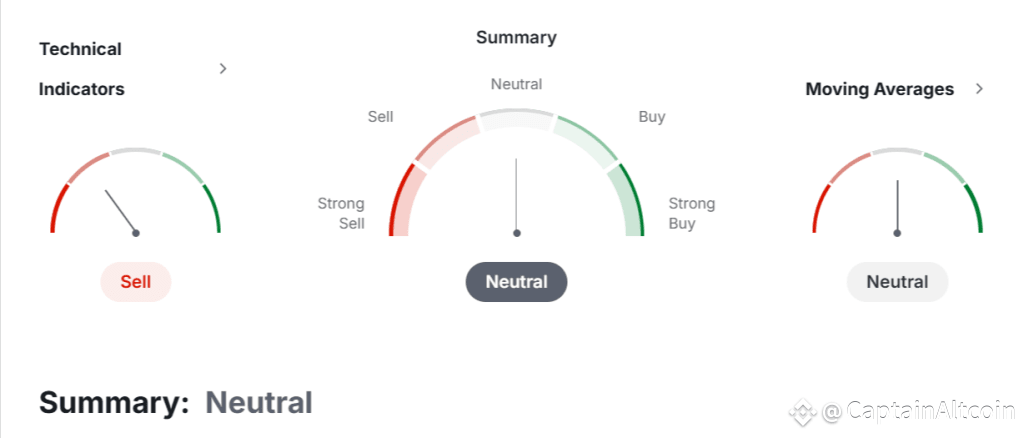Expand Technical Indicators chevron arrow
This screenshot has height=438, width=1024.
(223, 69)
